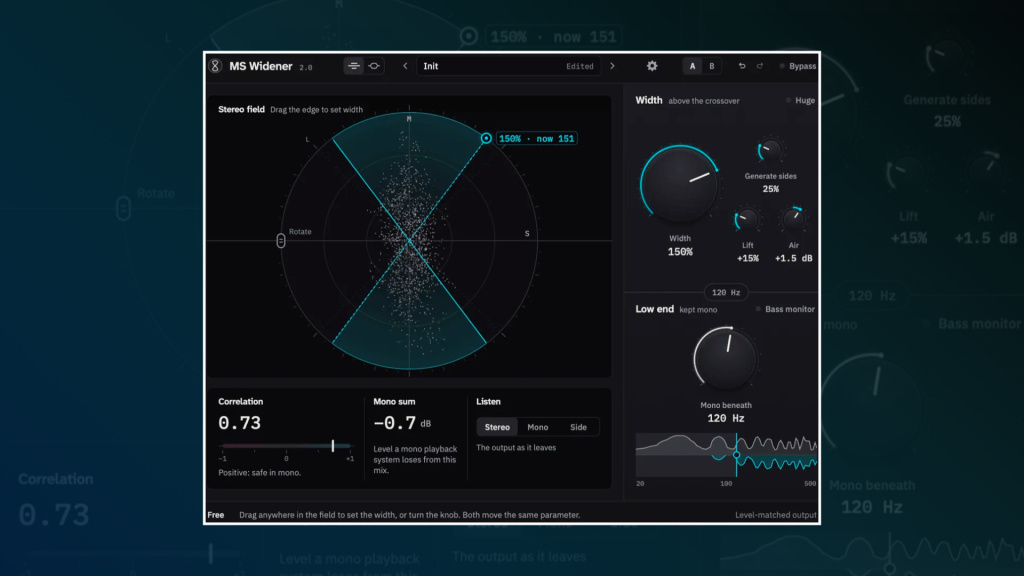Image resolution: width=1024 pixels, height=576 pixels.
Task: Toggle the Bass monitor option
Action: (x=785, y=309)
